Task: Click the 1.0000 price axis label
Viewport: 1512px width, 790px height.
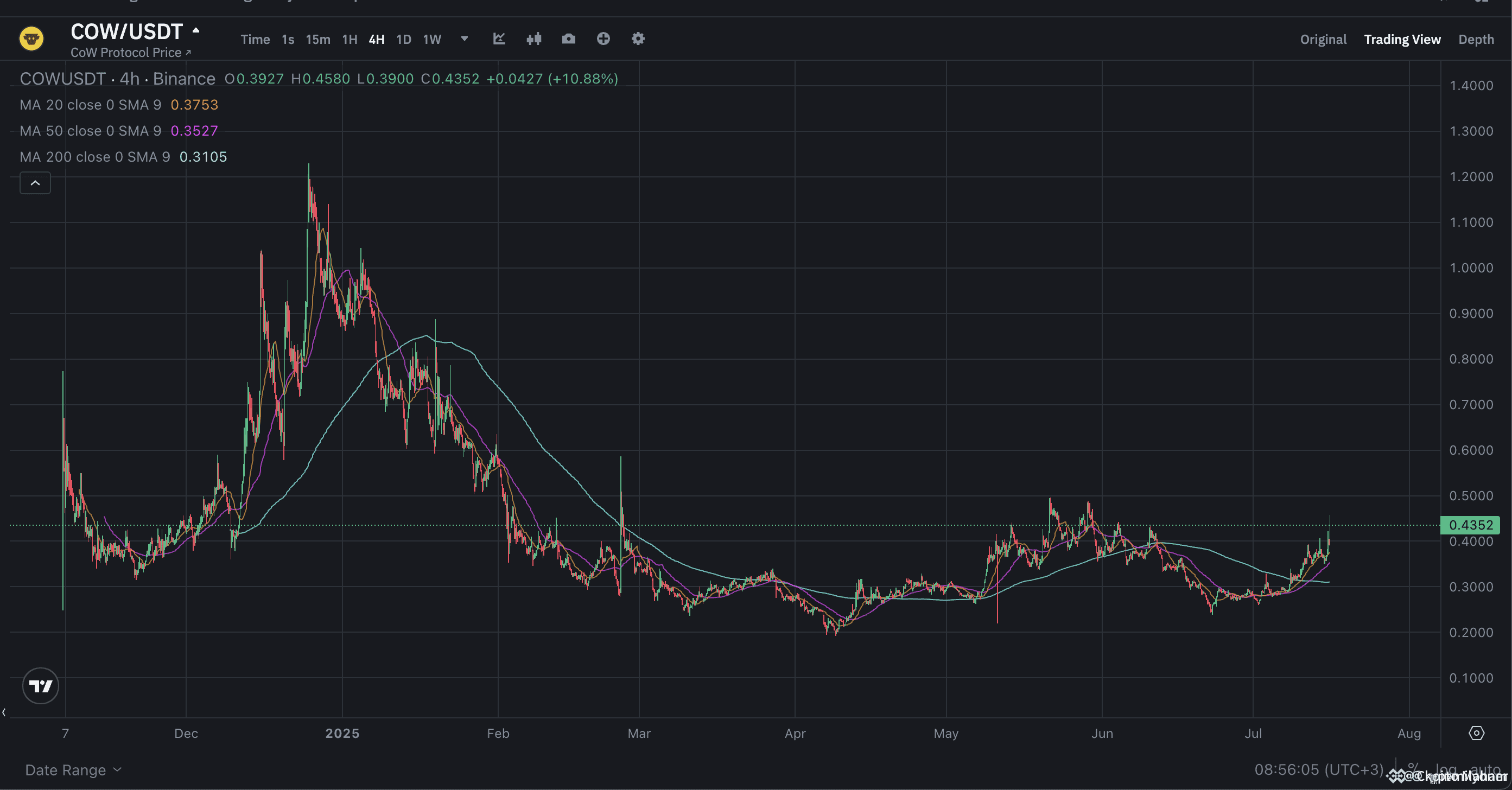Action: pyautogui.click(x=1471, y=267)
